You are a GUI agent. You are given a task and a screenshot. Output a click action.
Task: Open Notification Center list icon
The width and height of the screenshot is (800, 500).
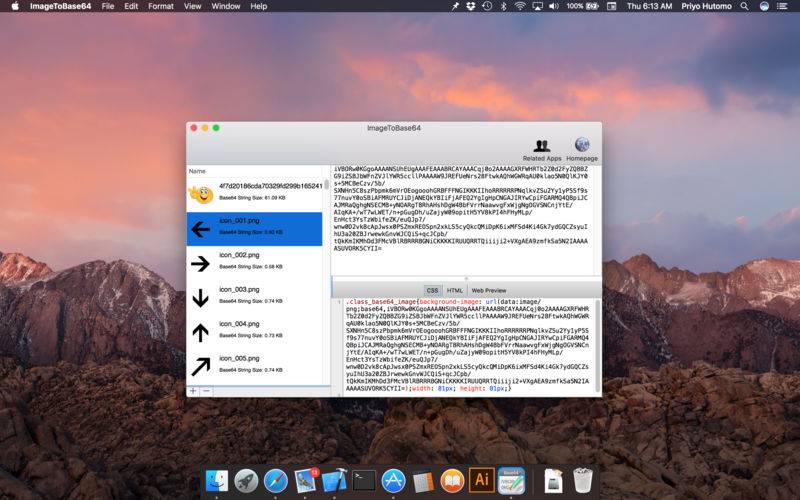click(782, 6)
